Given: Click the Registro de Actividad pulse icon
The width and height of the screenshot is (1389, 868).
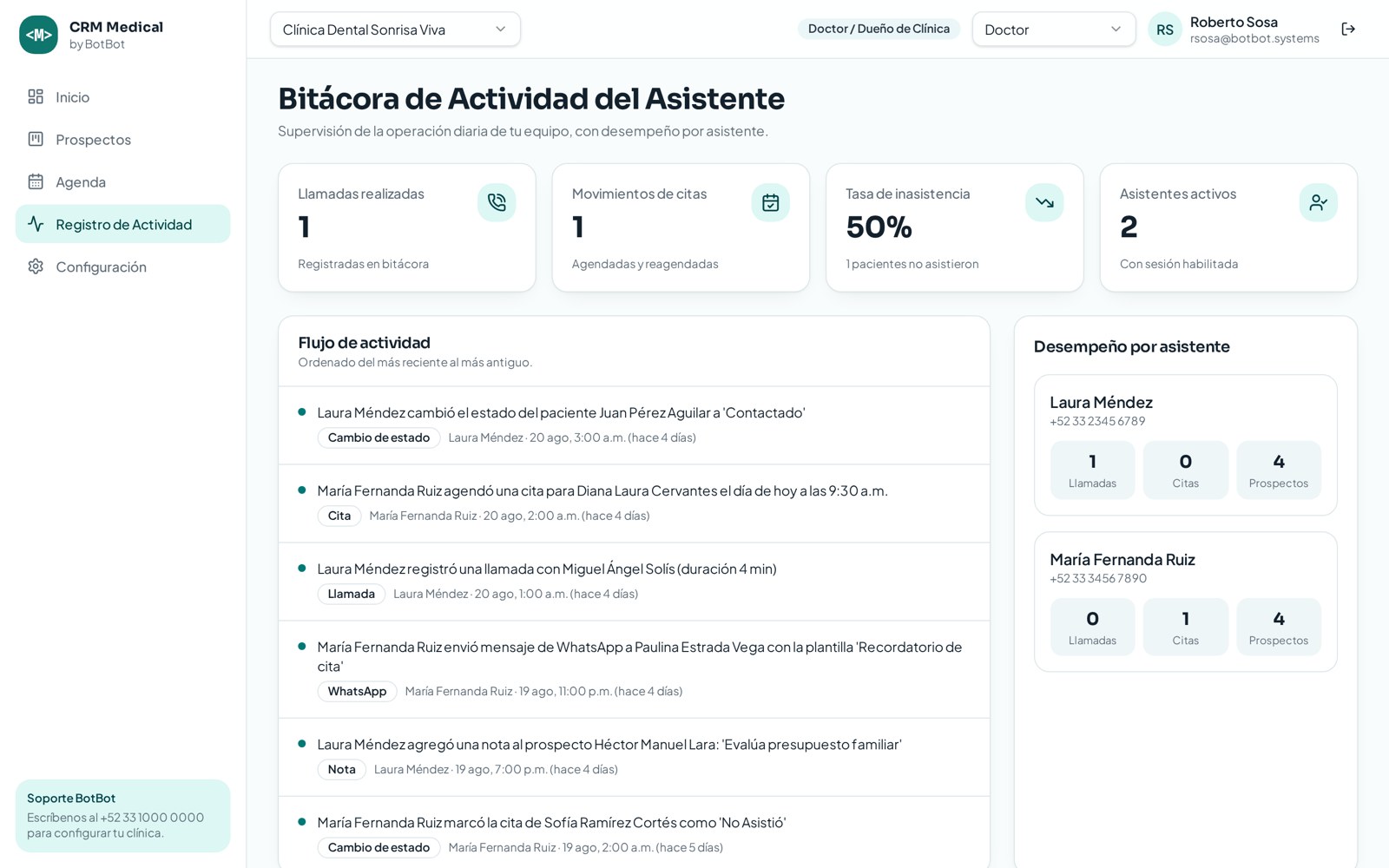Looking at the screenshot, I should point(36,224).
